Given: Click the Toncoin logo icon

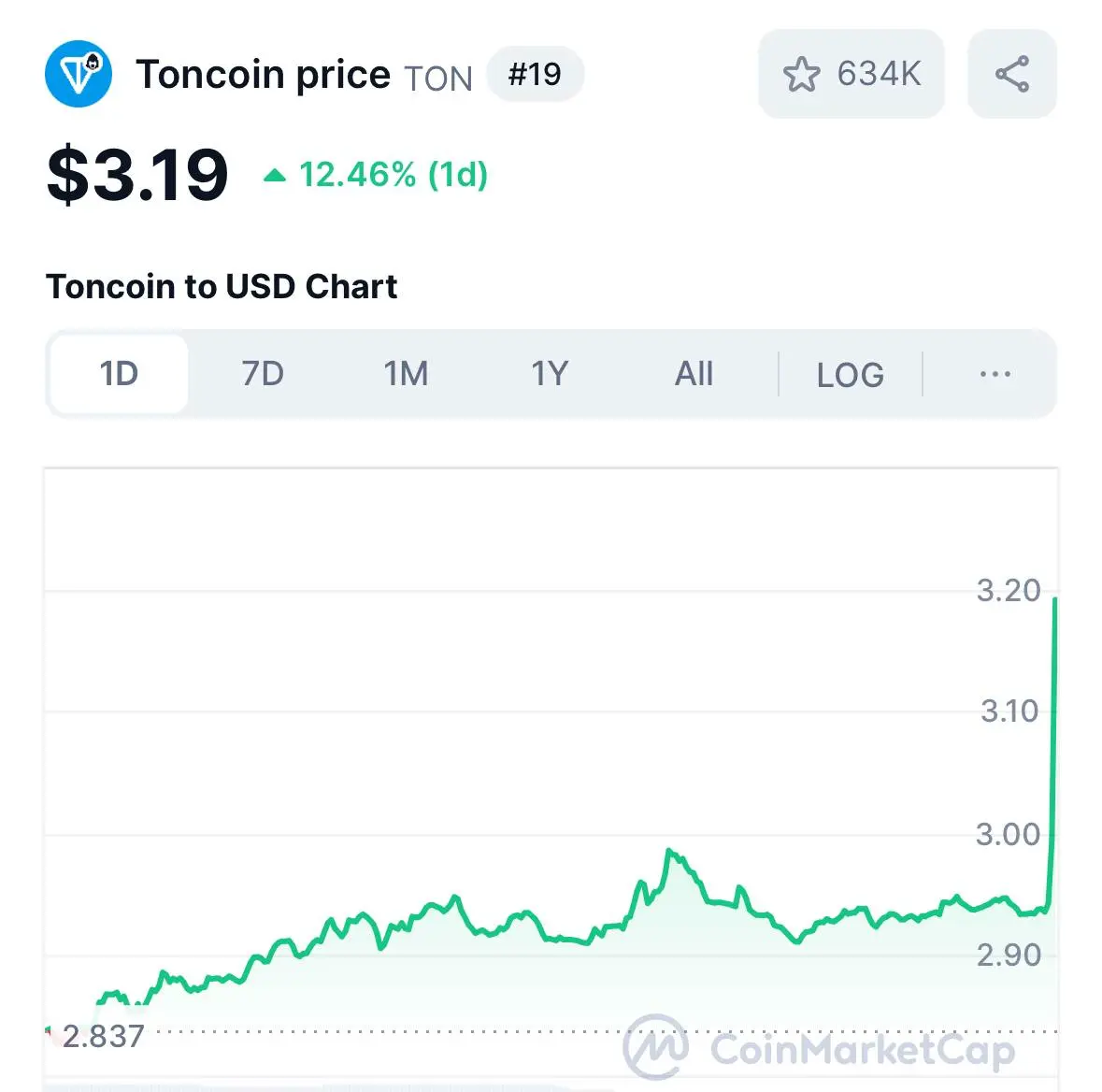Looking at the screenshot, I should (x=78, y=74).
